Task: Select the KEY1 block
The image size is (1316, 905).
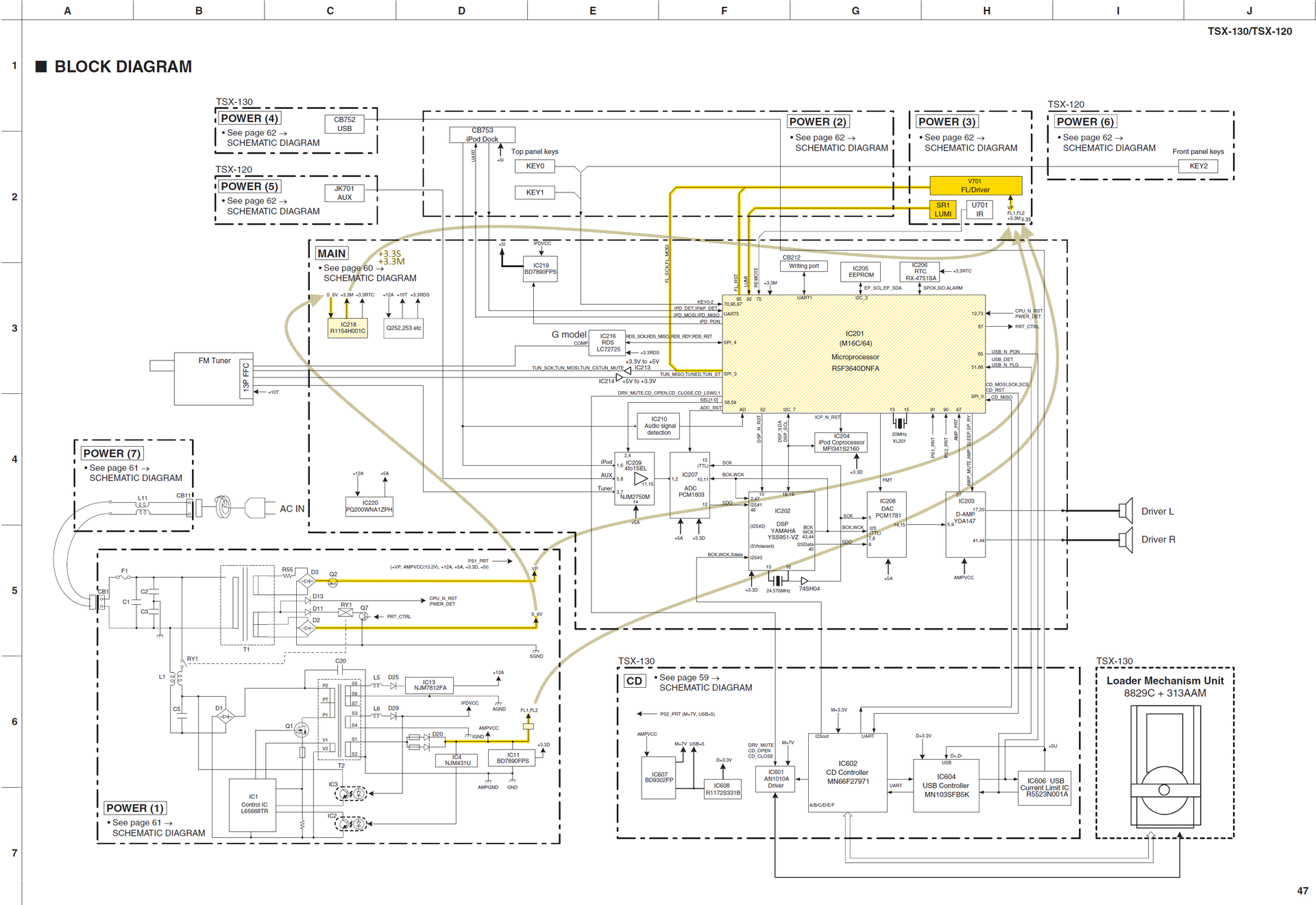Action: click(535, 193)
